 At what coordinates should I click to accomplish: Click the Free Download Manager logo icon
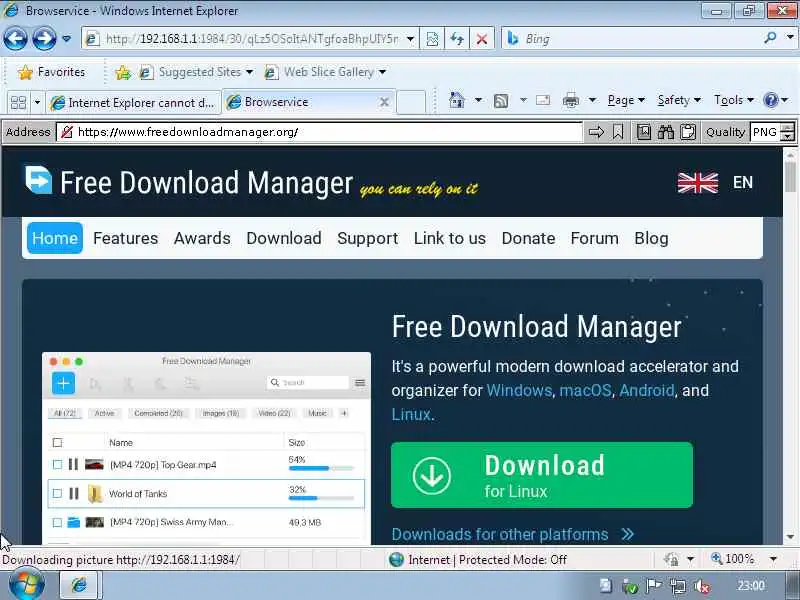click(38, 180)
